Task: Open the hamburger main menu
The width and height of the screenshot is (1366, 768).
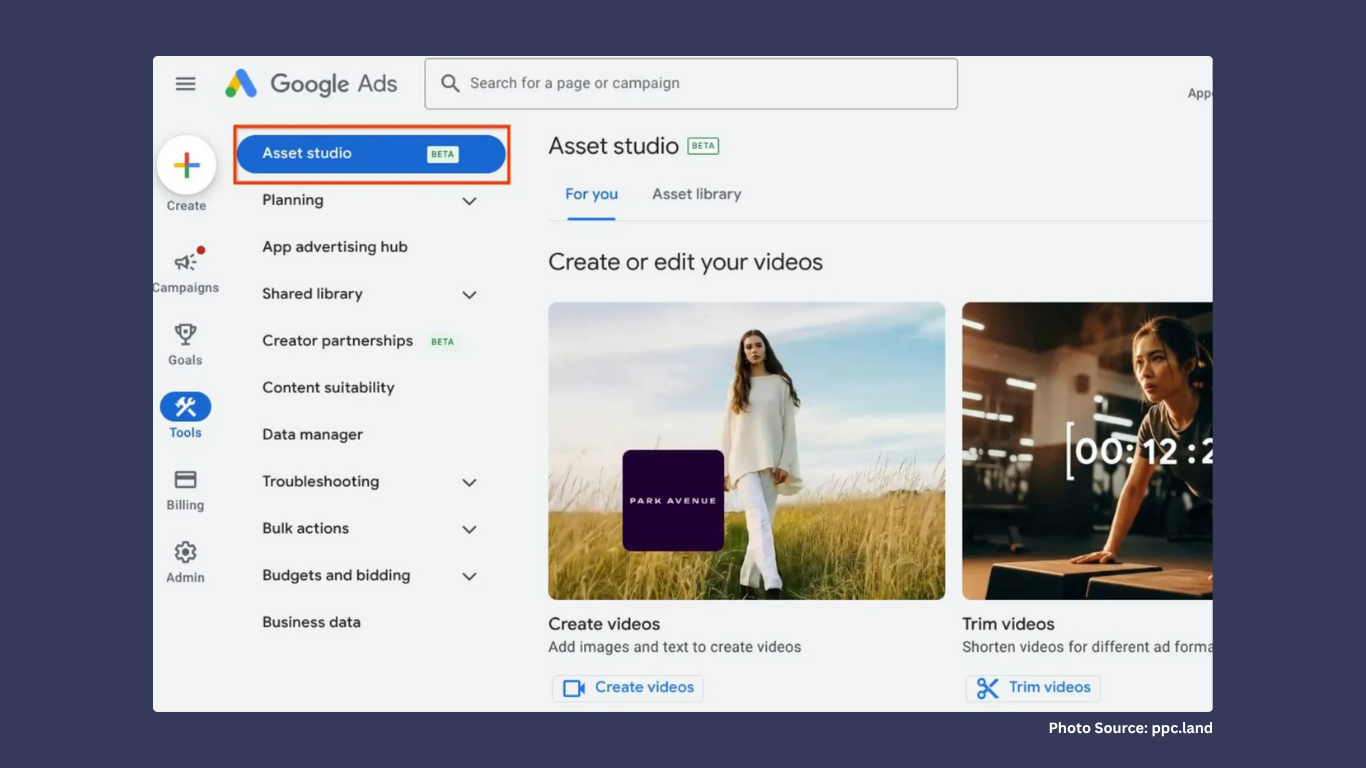Action: tap(185, 84)
